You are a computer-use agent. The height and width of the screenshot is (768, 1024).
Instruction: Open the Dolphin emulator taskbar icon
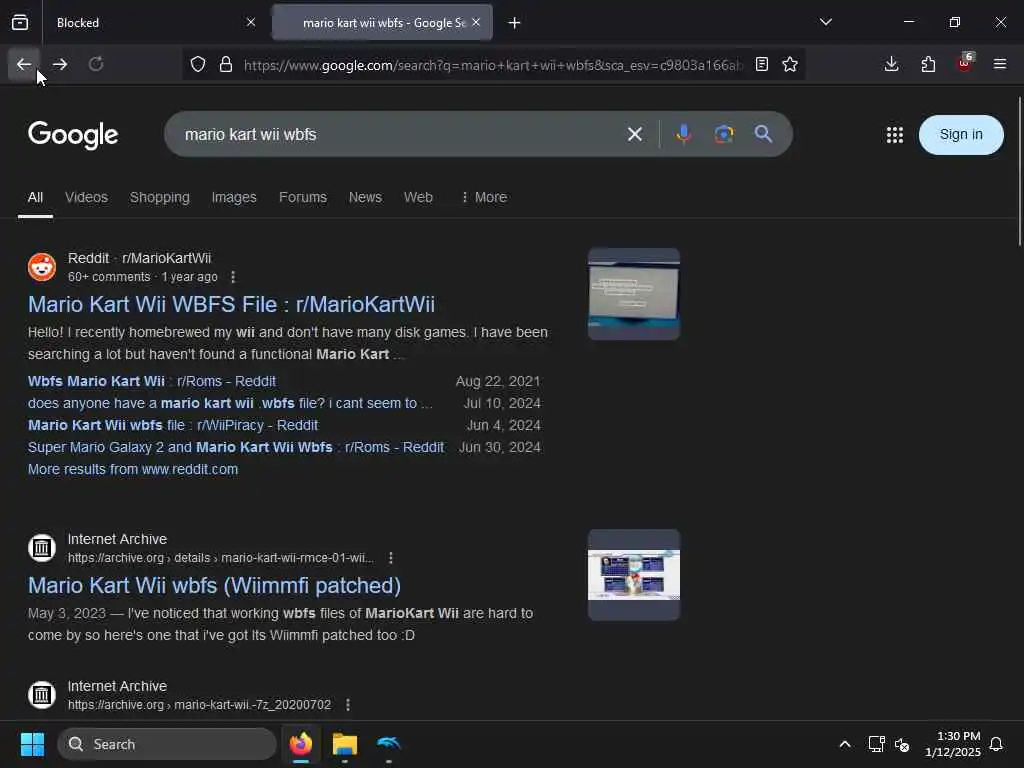(389, 744)
